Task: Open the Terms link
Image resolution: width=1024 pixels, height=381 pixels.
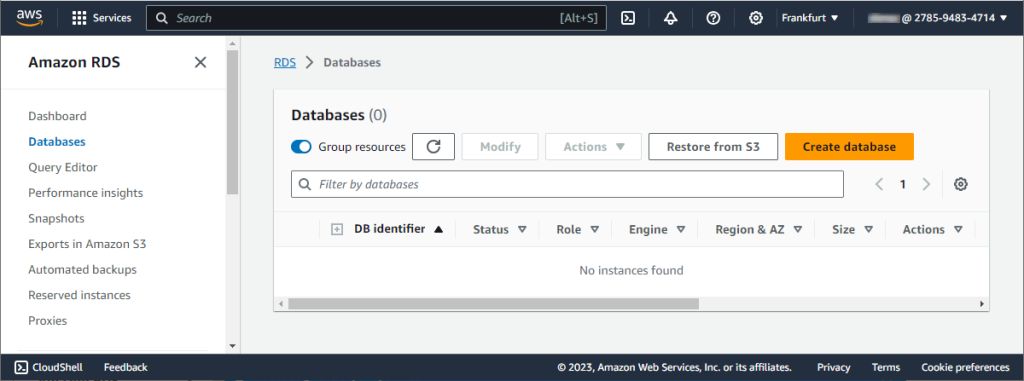Action: tap(886, 367)
